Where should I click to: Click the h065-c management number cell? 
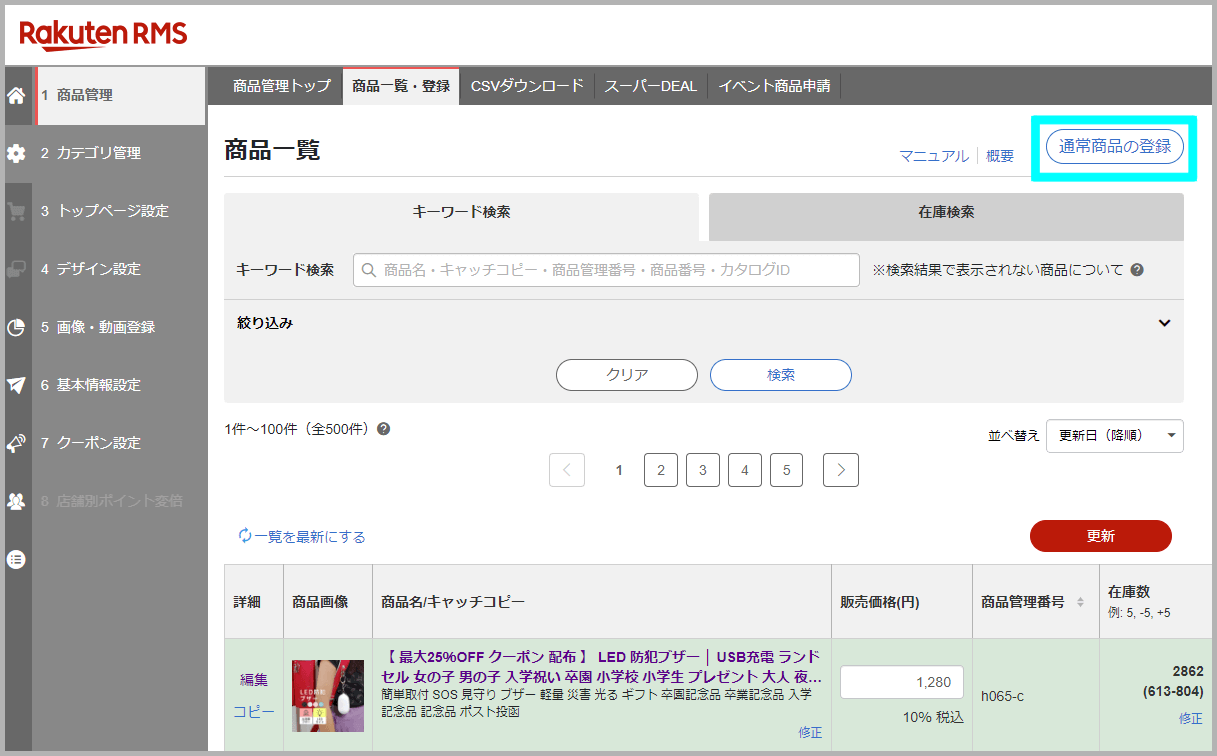[x=1003, y=695]
